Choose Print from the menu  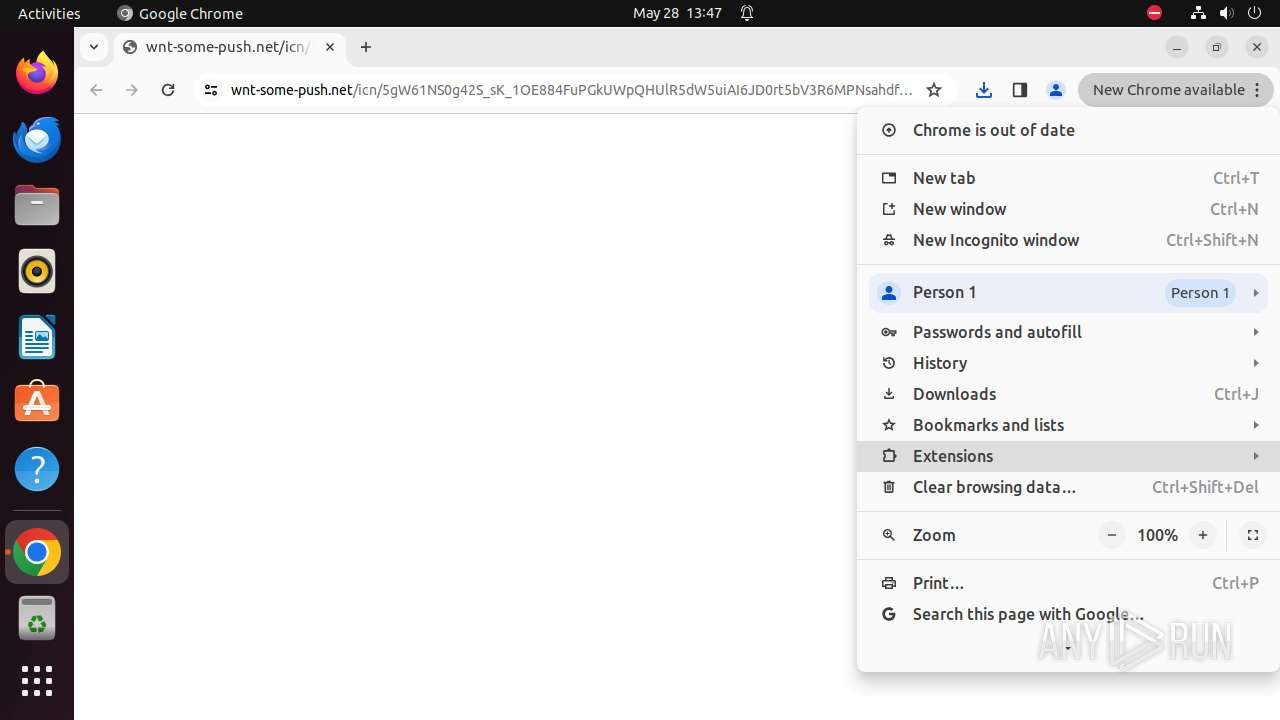point(1068,583)
